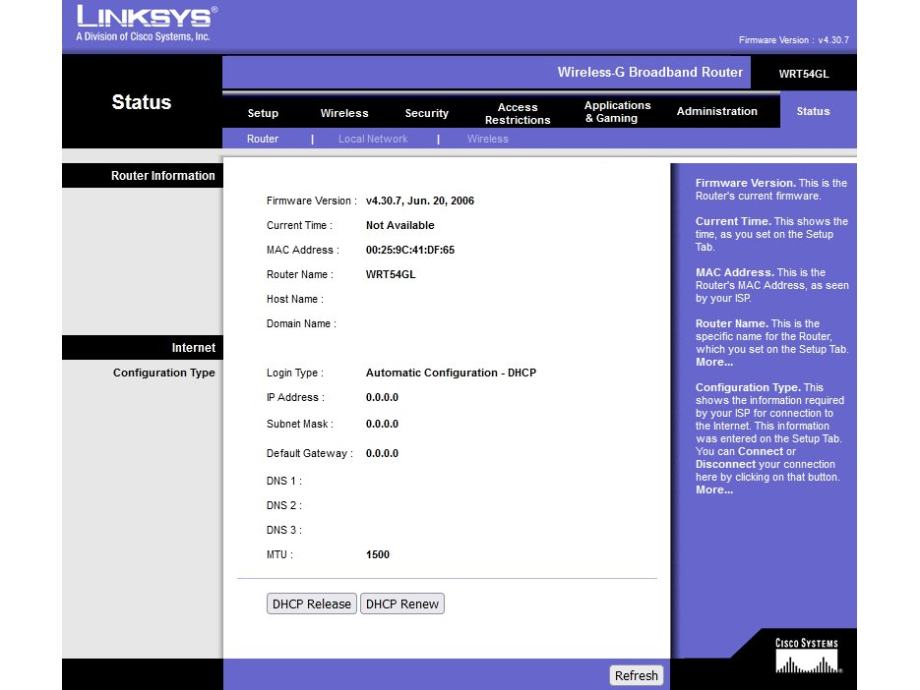Viewport: 920px width, 690px height.
Task: Click the Cisco Systems logo
Action: click(x=805, y=652)
